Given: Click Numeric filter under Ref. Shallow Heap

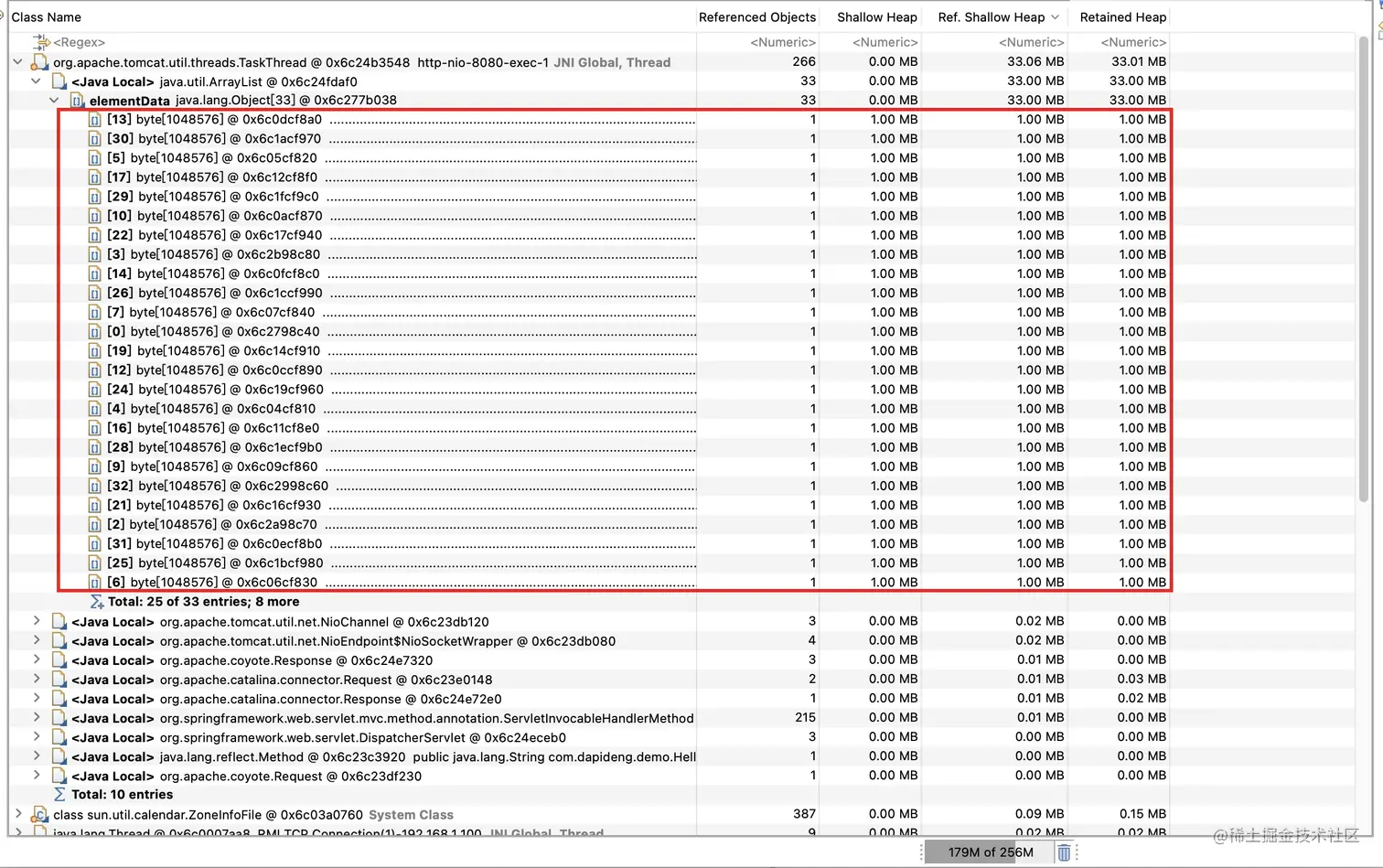Looking at the screenshot, I should click(x=1031, y=42).
